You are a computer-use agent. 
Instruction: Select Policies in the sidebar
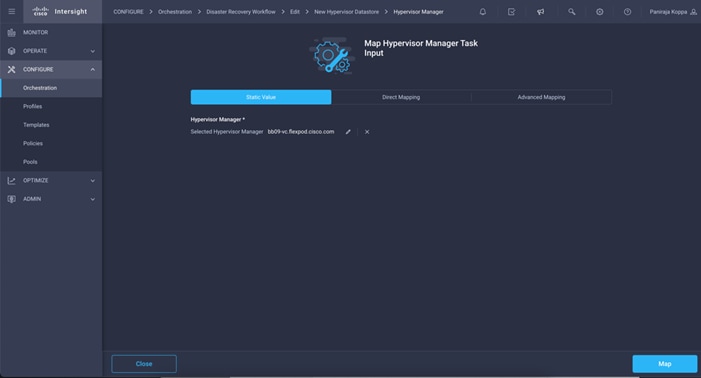51,143
